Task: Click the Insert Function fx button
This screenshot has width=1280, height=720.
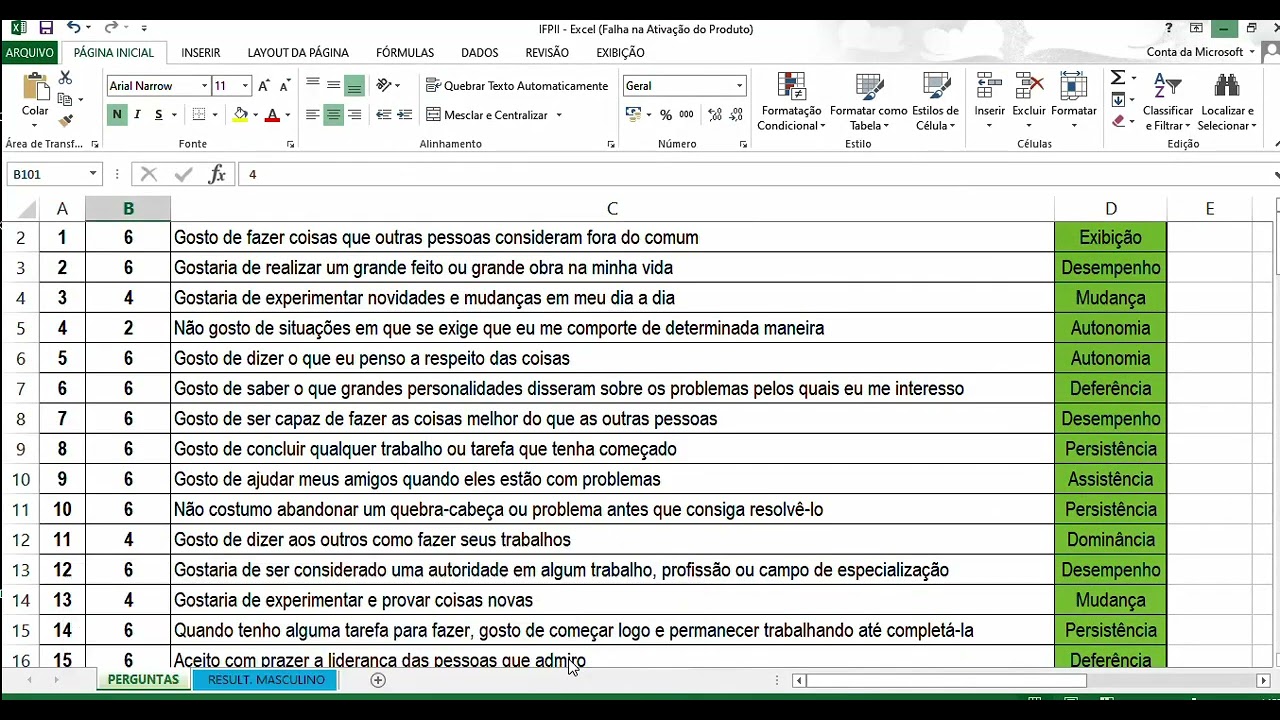Action: (217, 175)
